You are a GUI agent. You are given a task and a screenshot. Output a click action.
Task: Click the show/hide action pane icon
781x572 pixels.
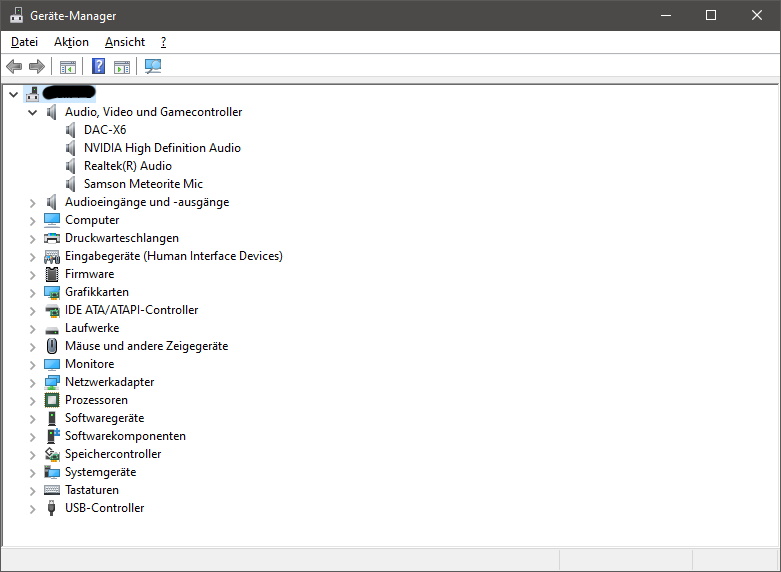pos(122,66)
